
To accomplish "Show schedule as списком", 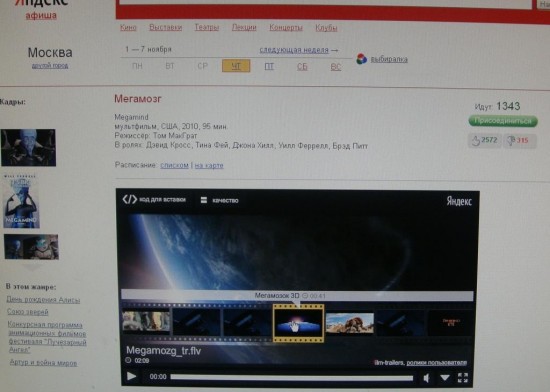I will [x=174, y=165].
